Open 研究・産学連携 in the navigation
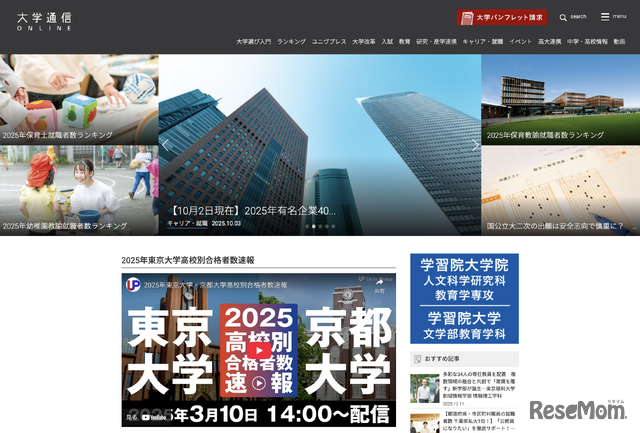 pyautogui.click(x=436, y=42)
